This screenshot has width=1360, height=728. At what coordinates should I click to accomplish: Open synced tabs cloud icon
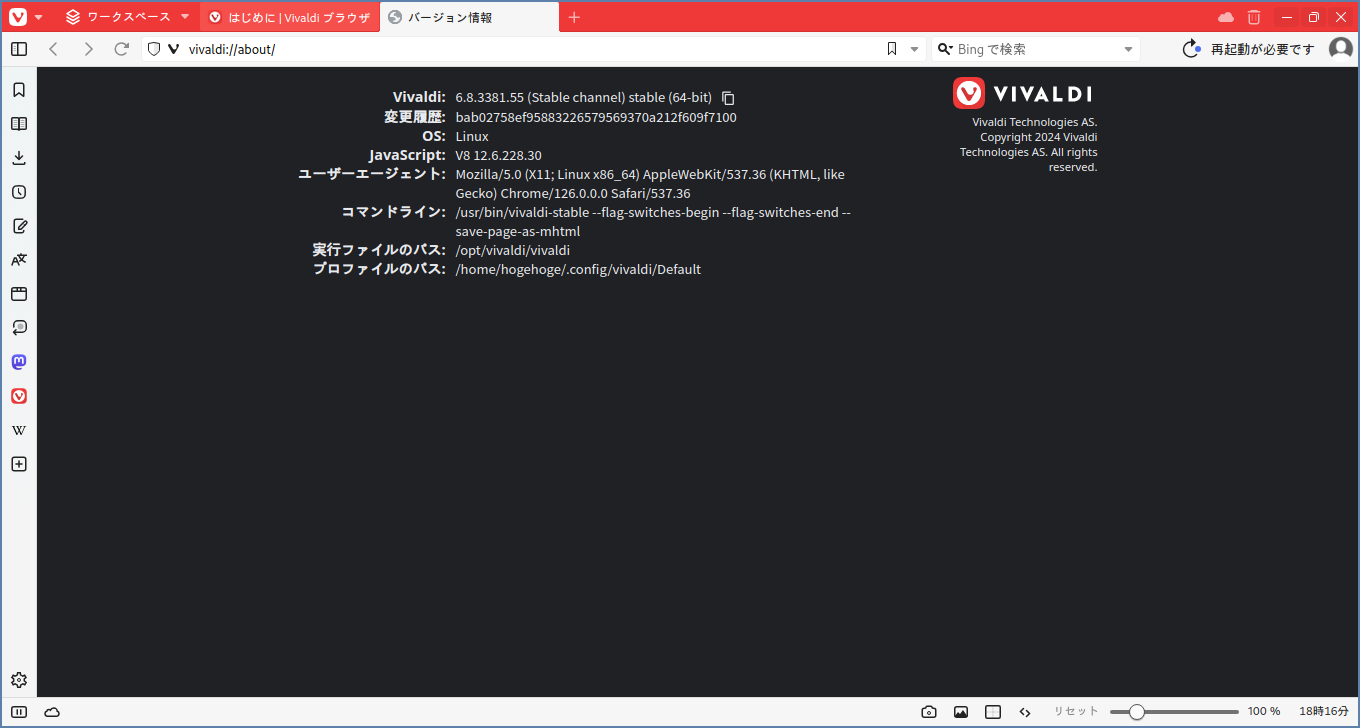1226,17
